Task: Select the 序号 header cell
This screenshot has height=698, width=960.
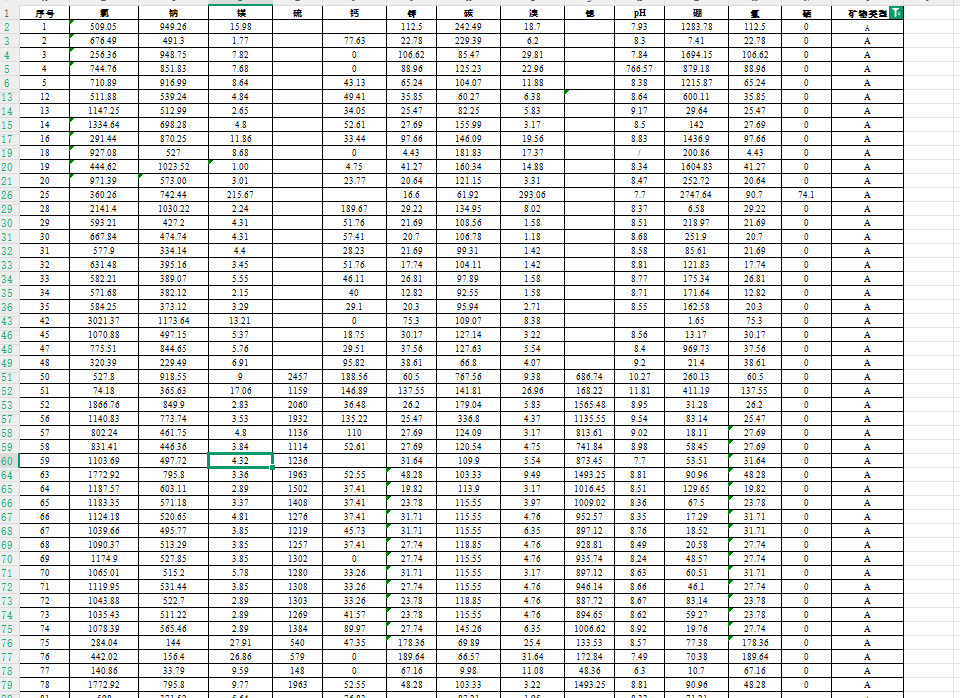Action: (x=45, y=13)
